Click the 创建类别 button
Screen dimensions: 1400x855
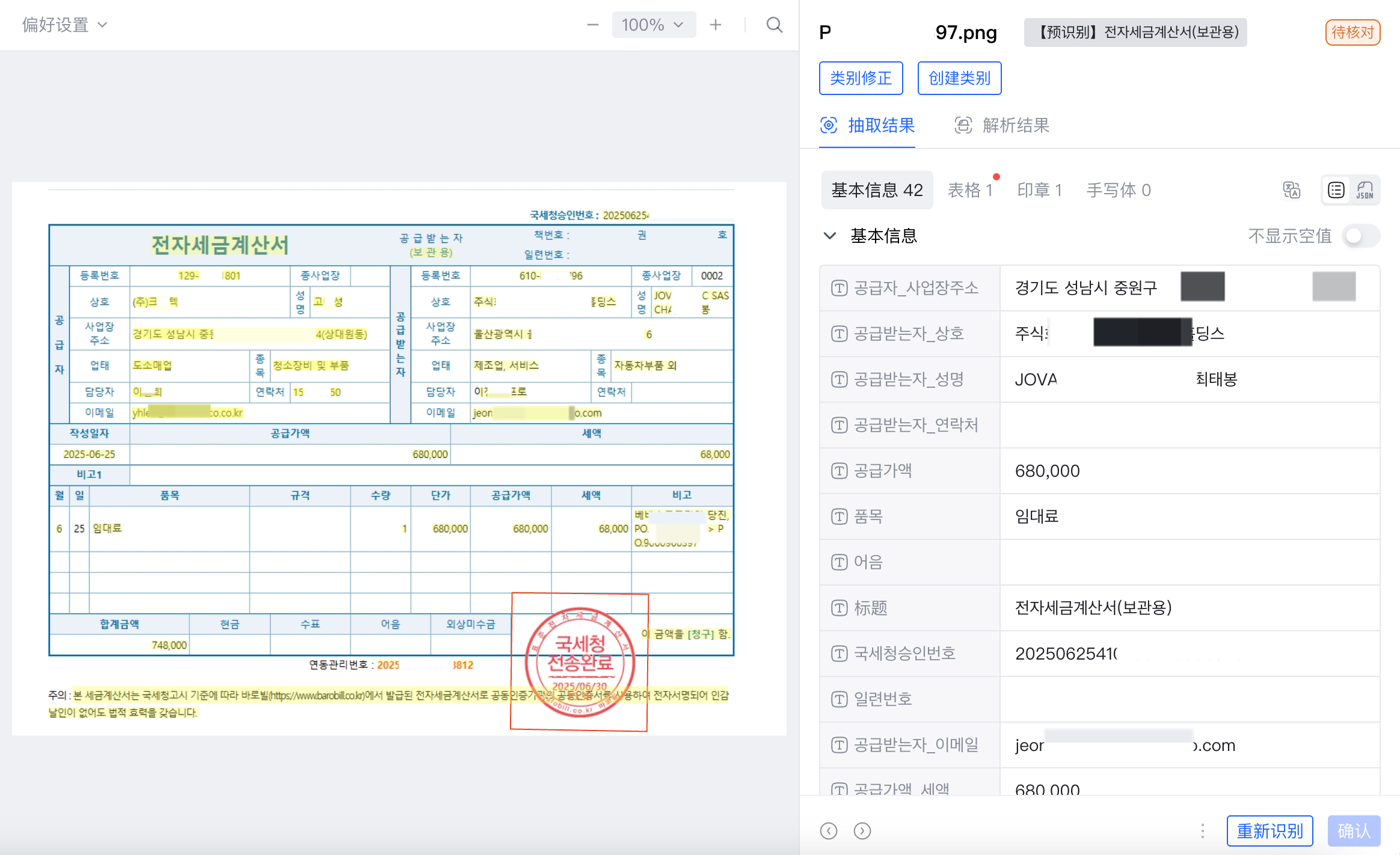pyautogui.click(x=959, y=78)
